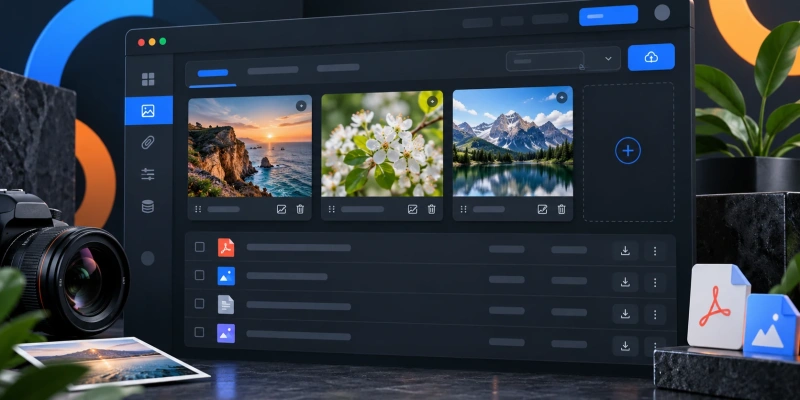Open more options for PDF file row
This screenshot has width=800, height=400.
tap(655, 251)
